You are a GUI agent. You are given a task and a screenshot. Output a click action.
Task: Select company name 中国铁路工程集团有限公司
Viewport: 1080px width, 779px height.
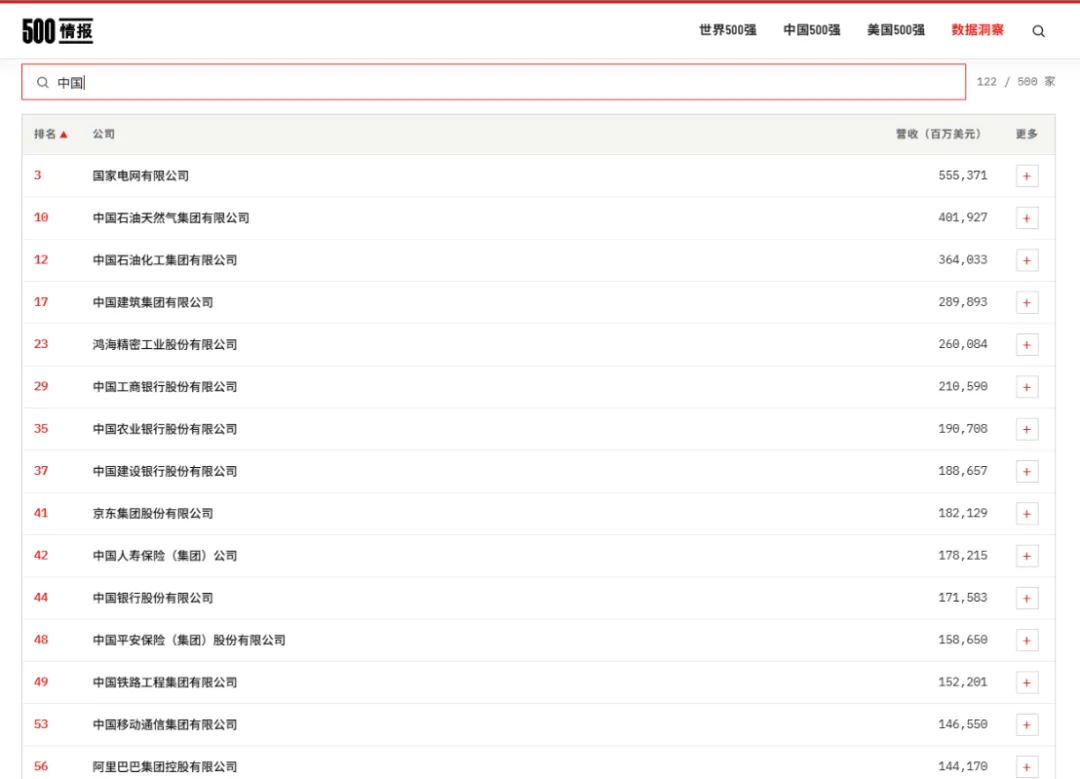click(165, 683)
